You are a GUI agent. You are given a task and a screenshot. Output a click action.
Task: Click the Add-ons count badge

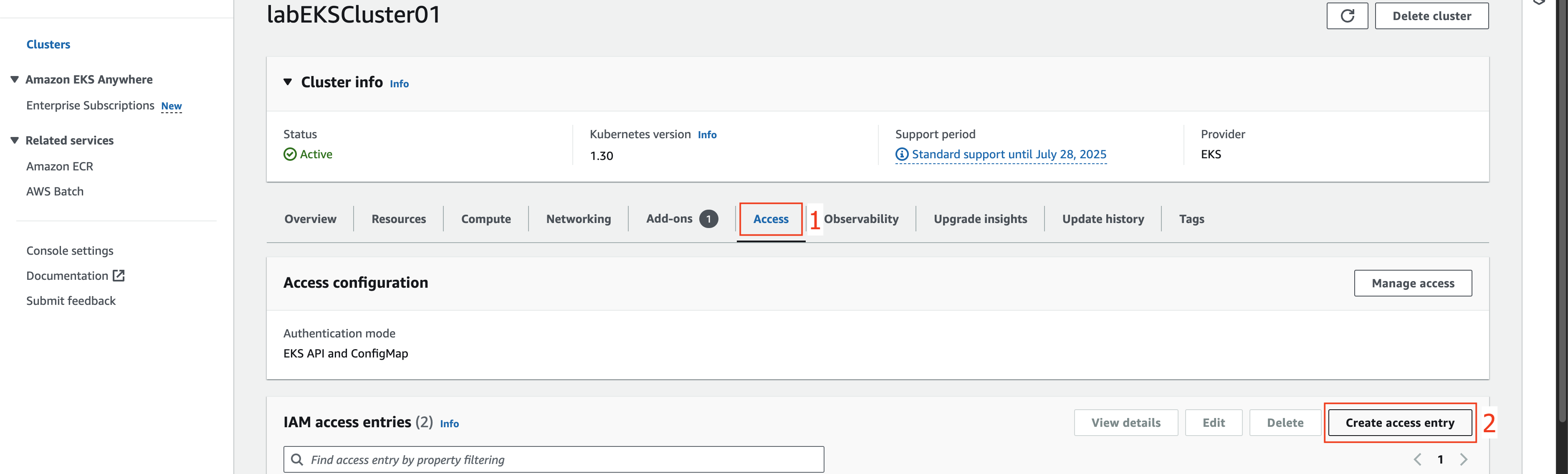click(708, 219)
